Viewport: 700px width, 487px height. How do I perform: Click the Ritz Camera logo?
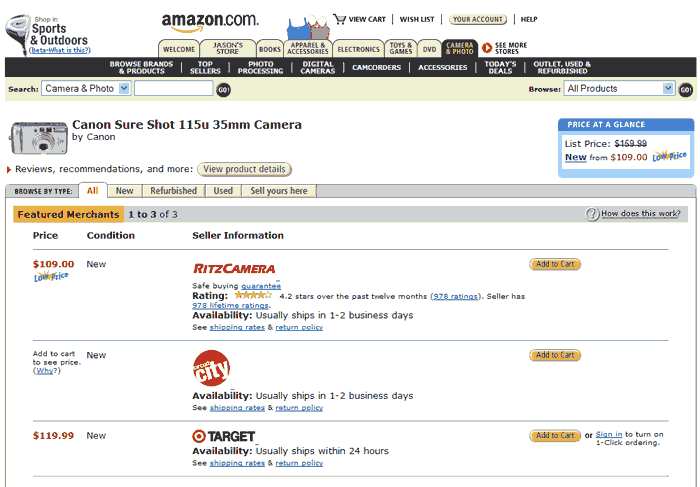tap(233, 269)
